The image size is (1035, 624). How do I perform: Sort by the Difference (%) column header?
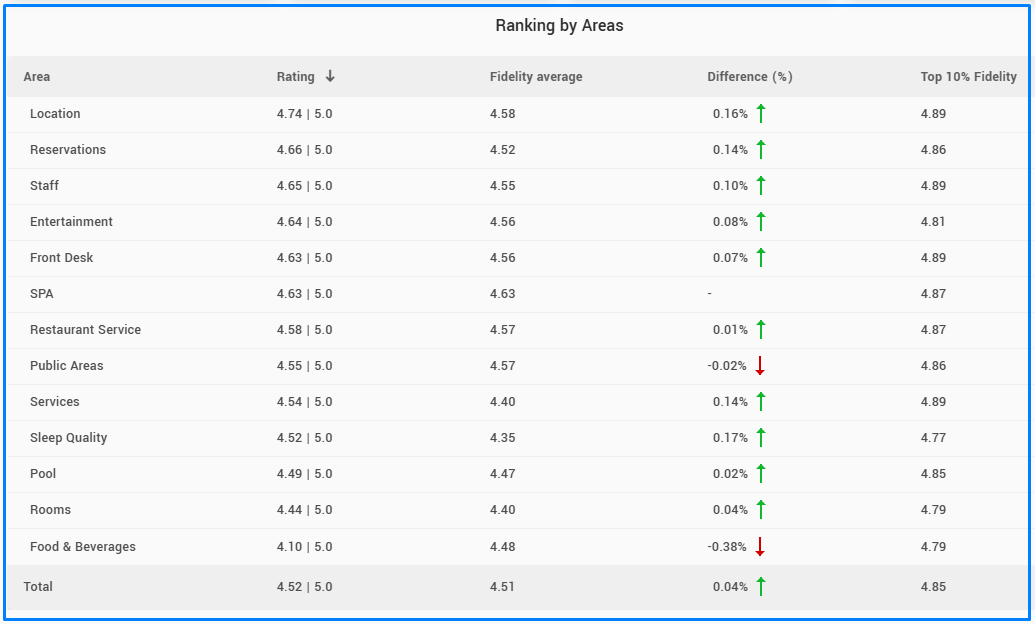pyautogui.click(x=750, y=77)
